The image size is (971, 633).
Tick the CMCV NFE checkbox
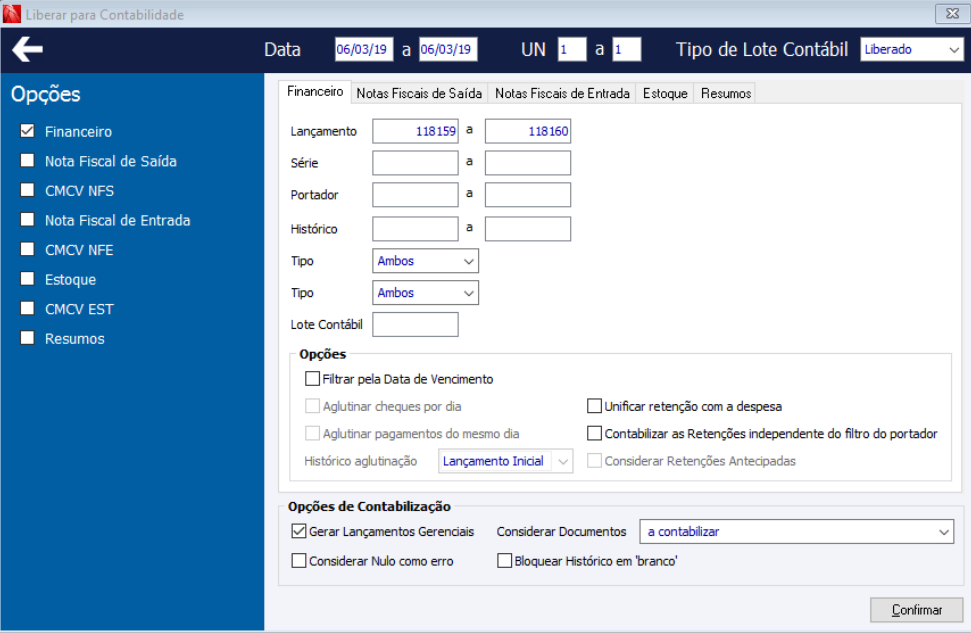(x=27, y=249)
